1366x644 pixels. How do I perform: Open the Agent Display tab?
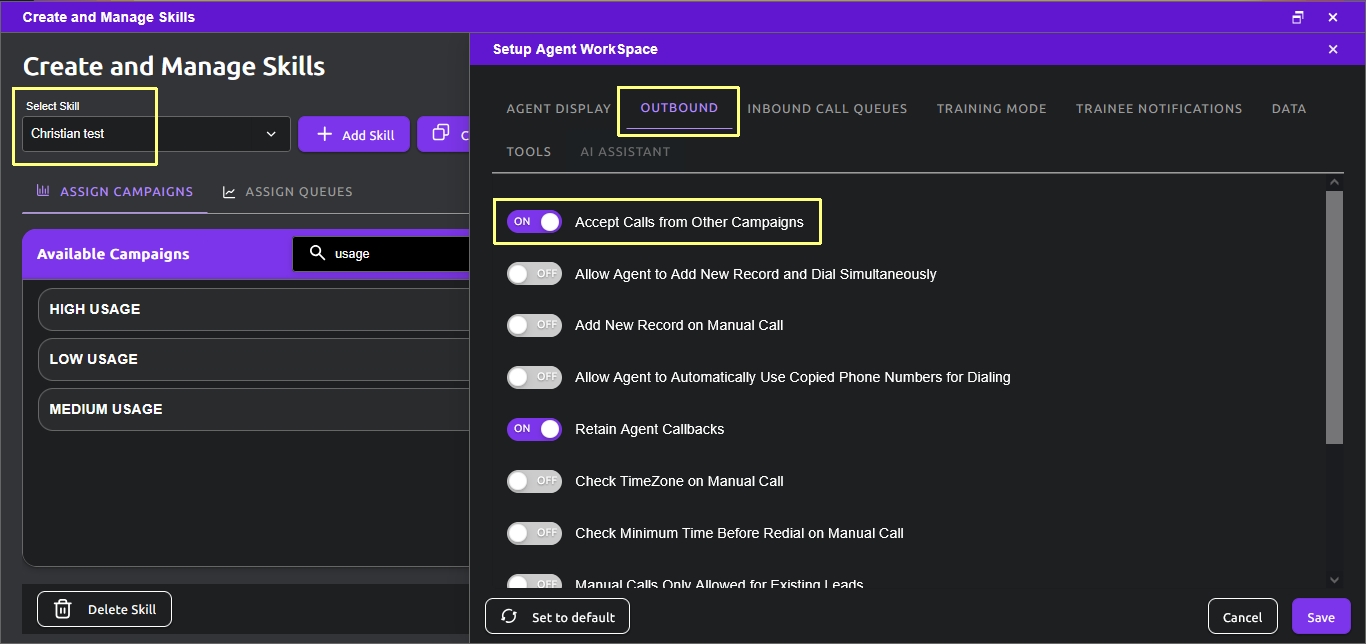click(558, 108)
